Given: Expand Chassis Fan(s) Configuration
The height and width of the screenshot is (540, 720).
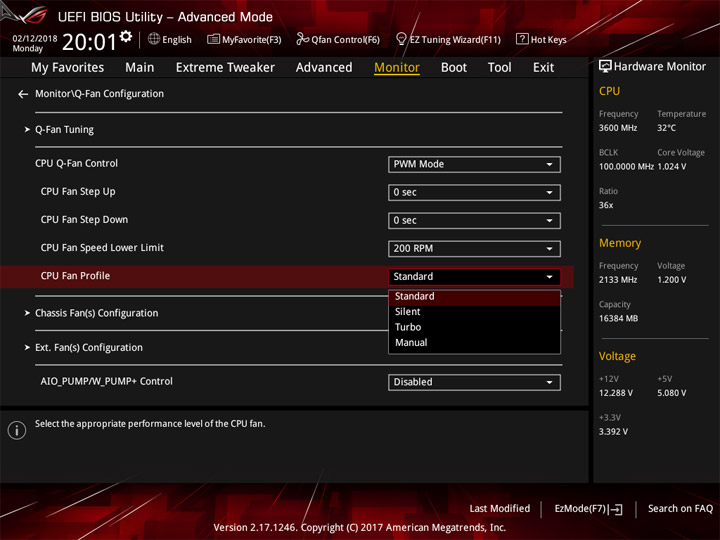Looking at the screenshot, I should (x=96, y=313).
